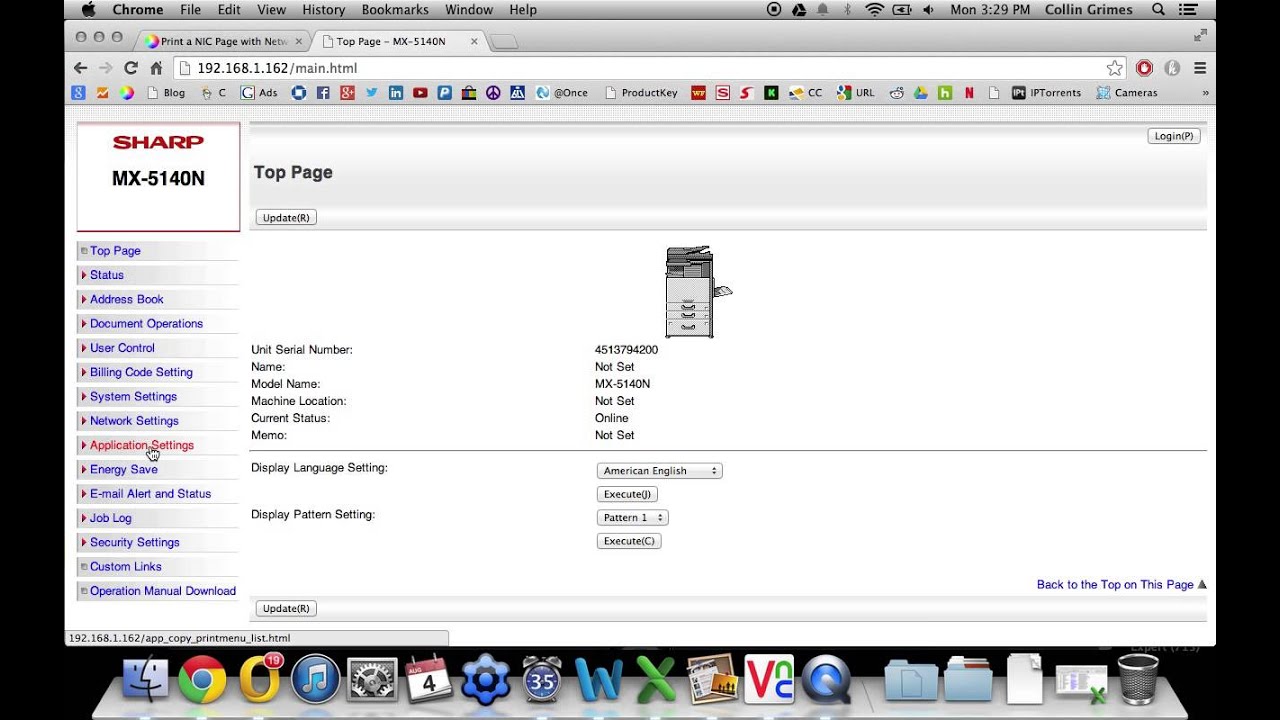
Task: Click the Wi-Fi status icon in menu bar
Action: click(x=875, y=9)
